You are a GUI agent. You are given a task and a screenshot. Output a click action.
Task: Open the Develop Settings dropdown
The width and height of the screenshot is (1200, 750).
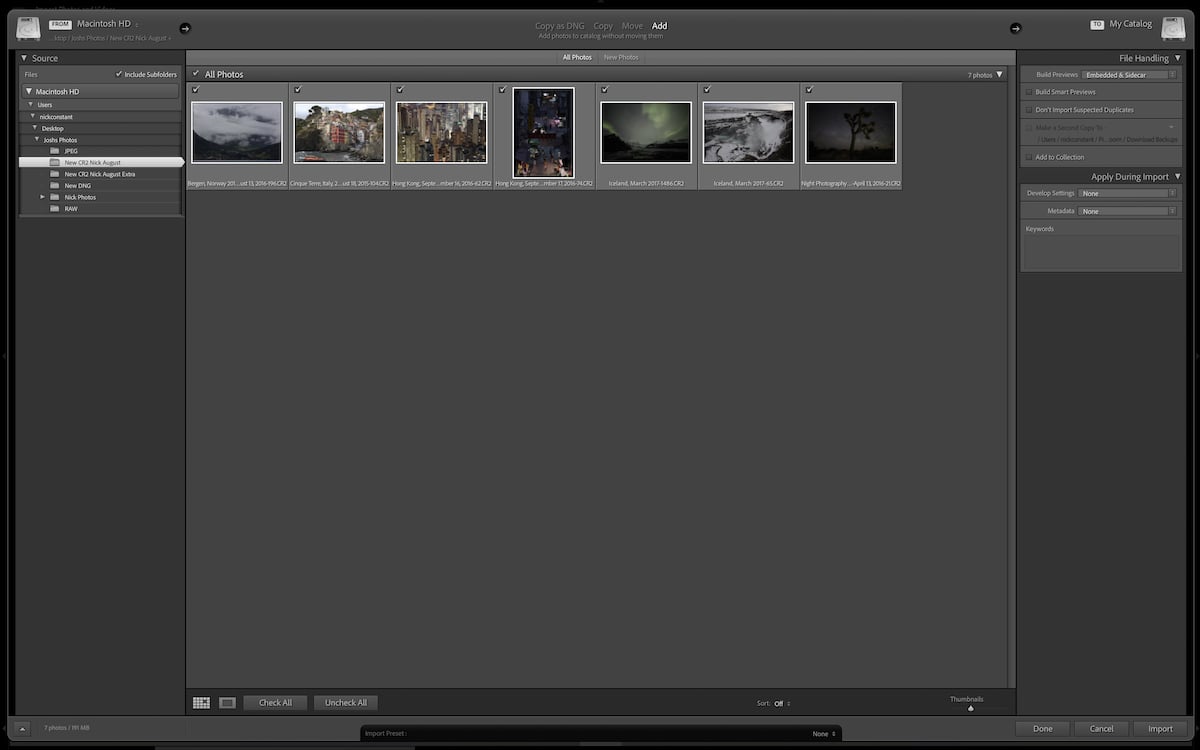click(x=1128, y=193)
